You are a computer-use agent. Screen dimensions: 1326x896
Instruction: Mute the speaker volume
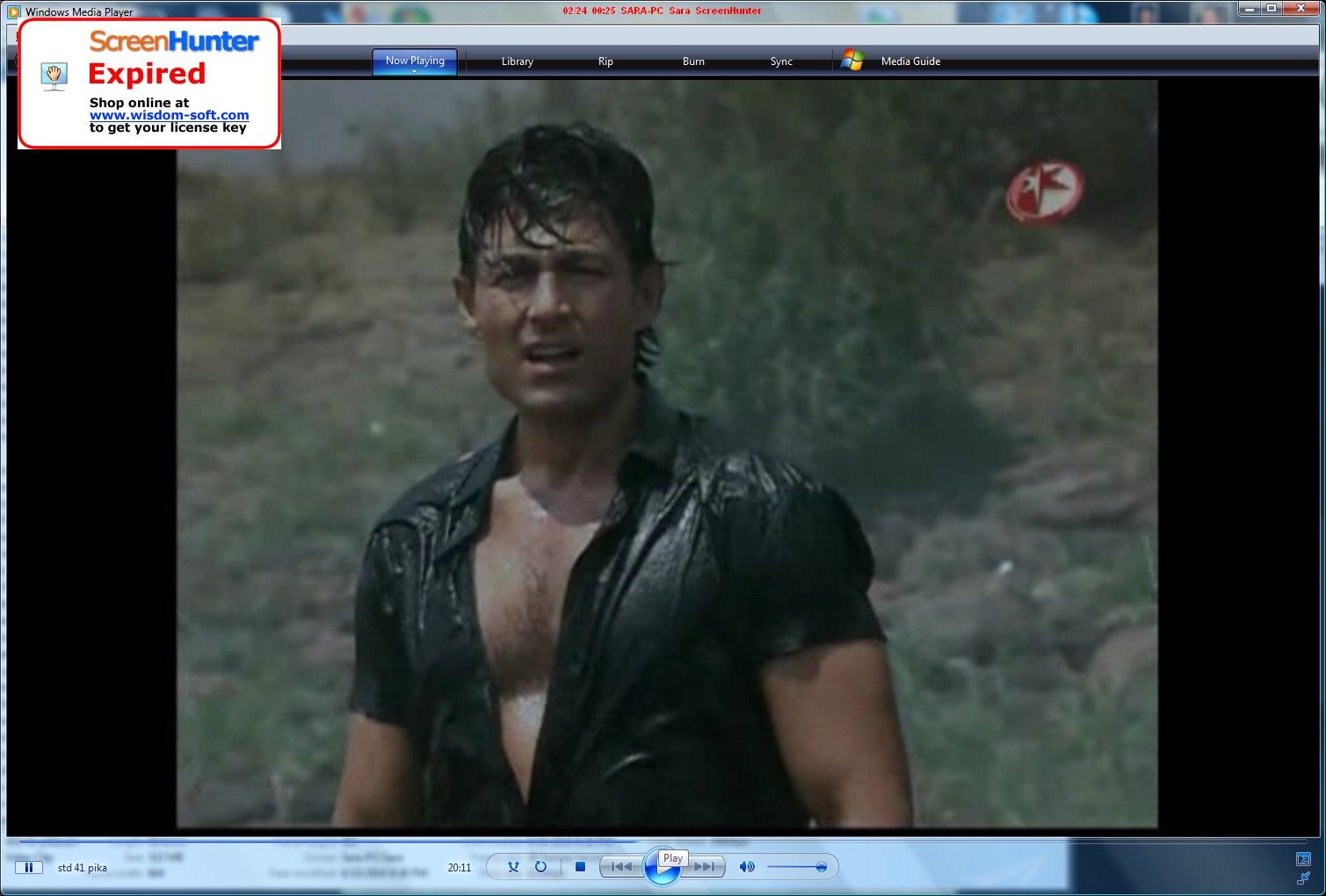[747, 867]
